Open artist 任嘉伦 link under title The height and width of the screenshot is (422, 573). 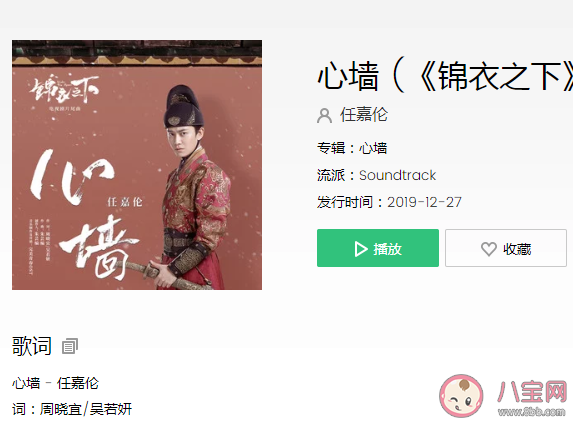(364, 115)
